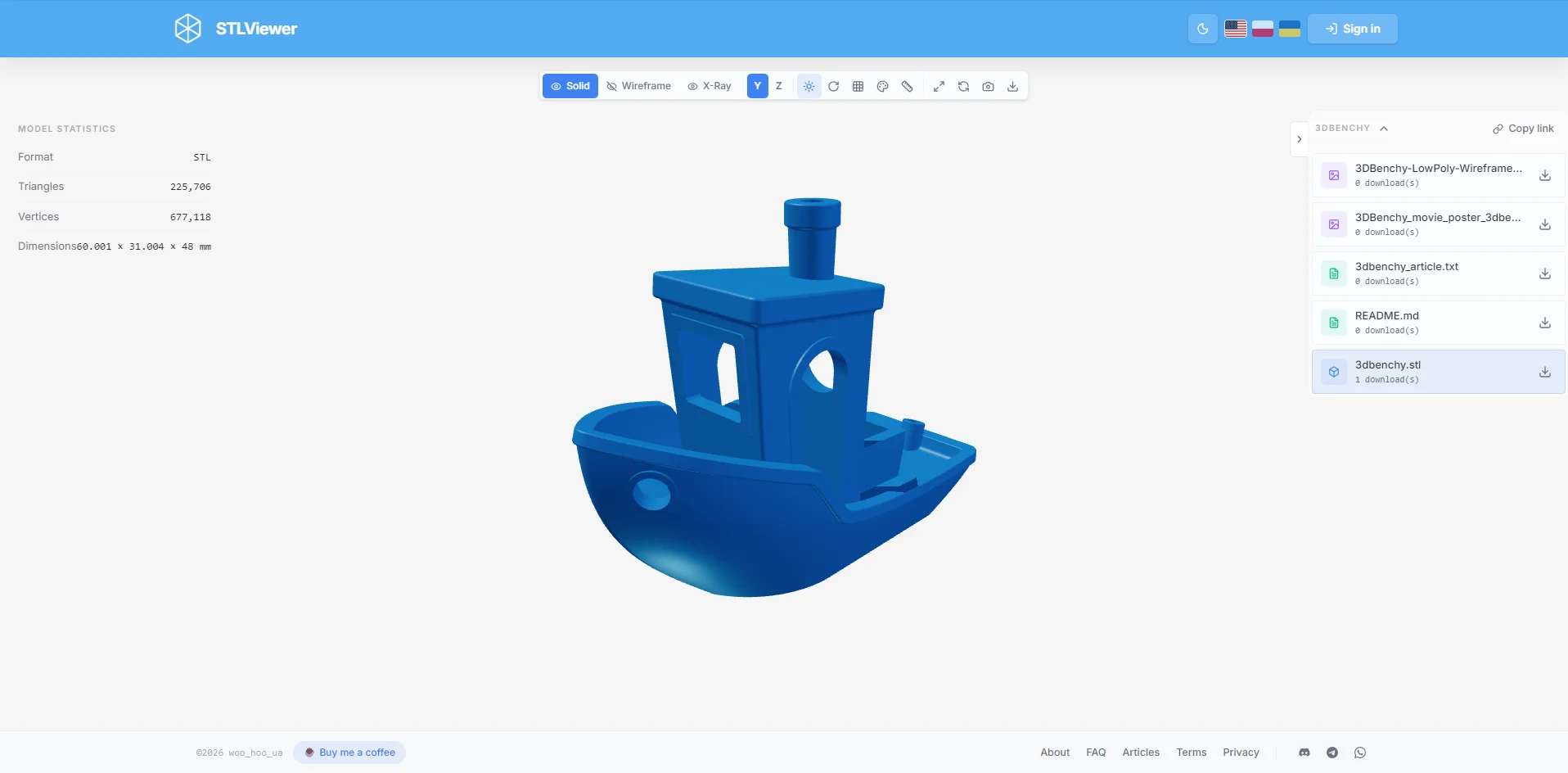Download 3dbenchy_article.txt file
The image size is (1568, 773).
[x=1545, y=273]
